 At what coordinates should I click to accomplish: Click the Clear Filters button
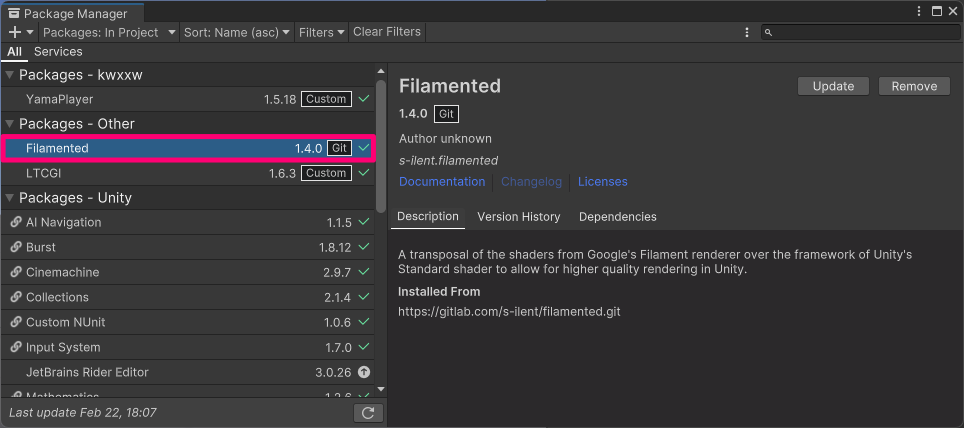[387, 32]
